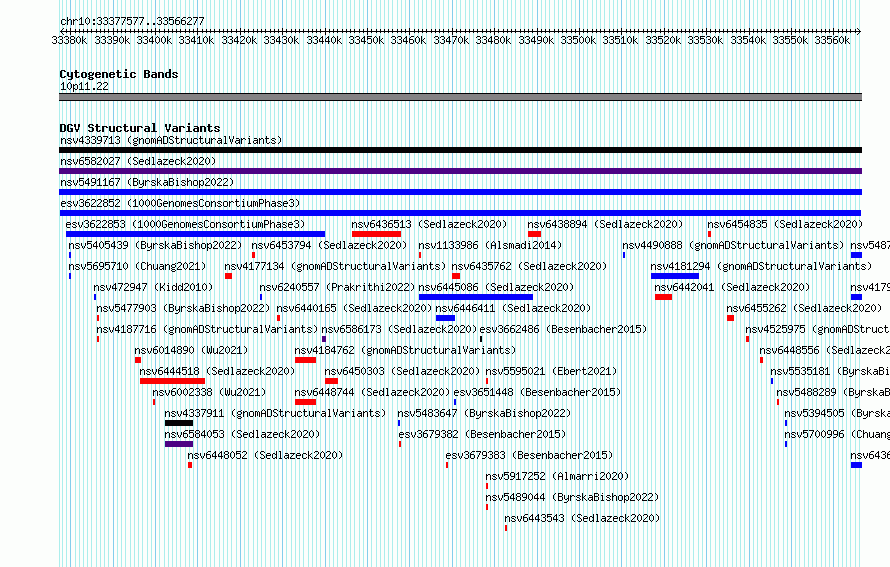Open nsv5595021 (Ebert2021) label
The width and height of the screenshot is (890, 567).
pyautogui.click(x=551, y=371)
